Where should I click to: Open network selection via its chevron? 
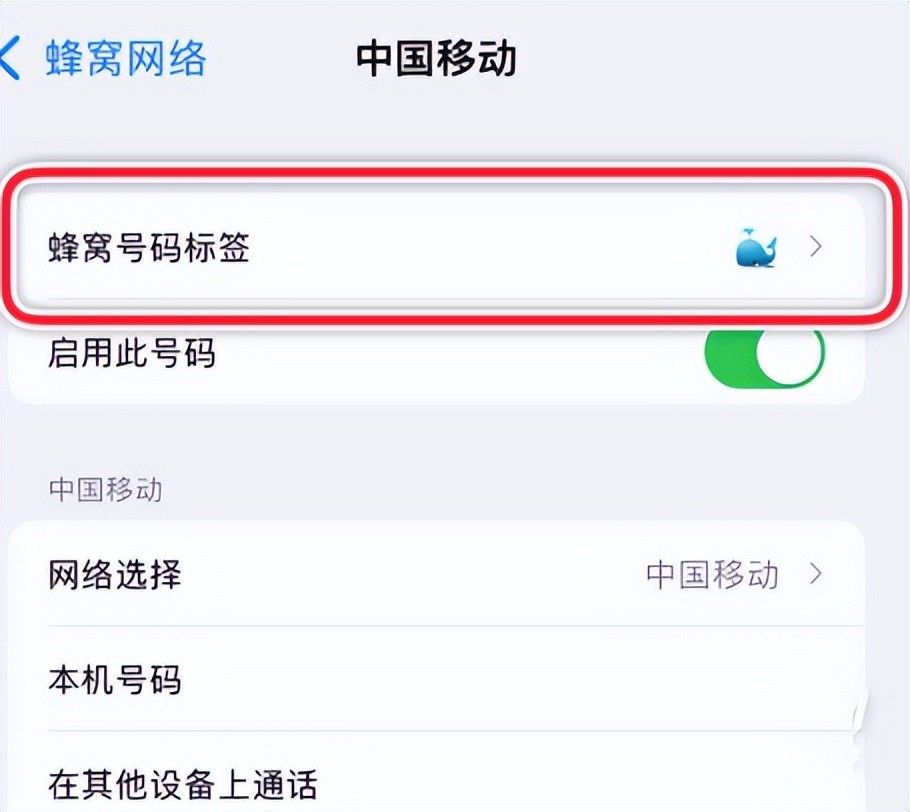click(816, 574)
